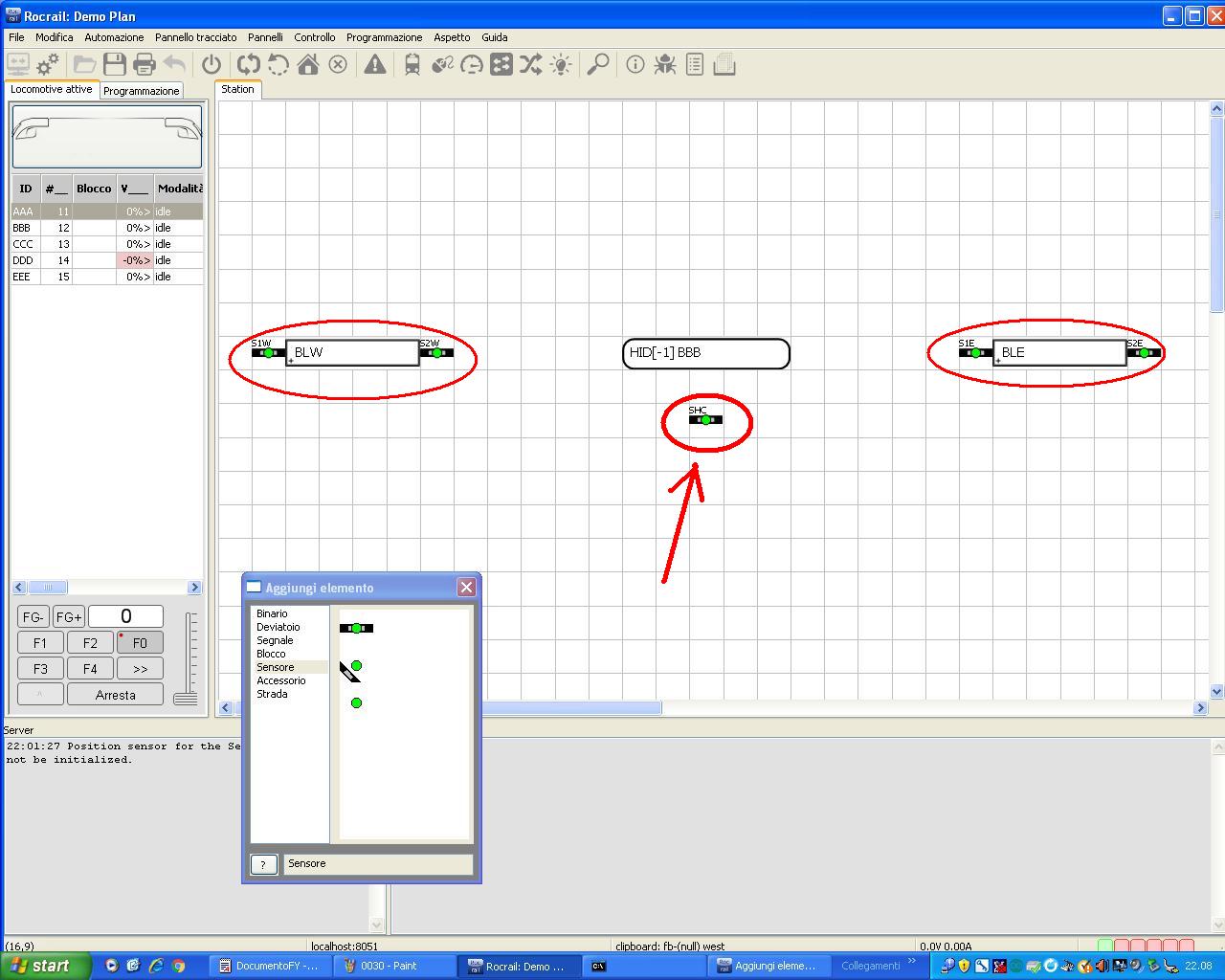Open the Windows start button
1225x980 pixels.
point(45,966)
